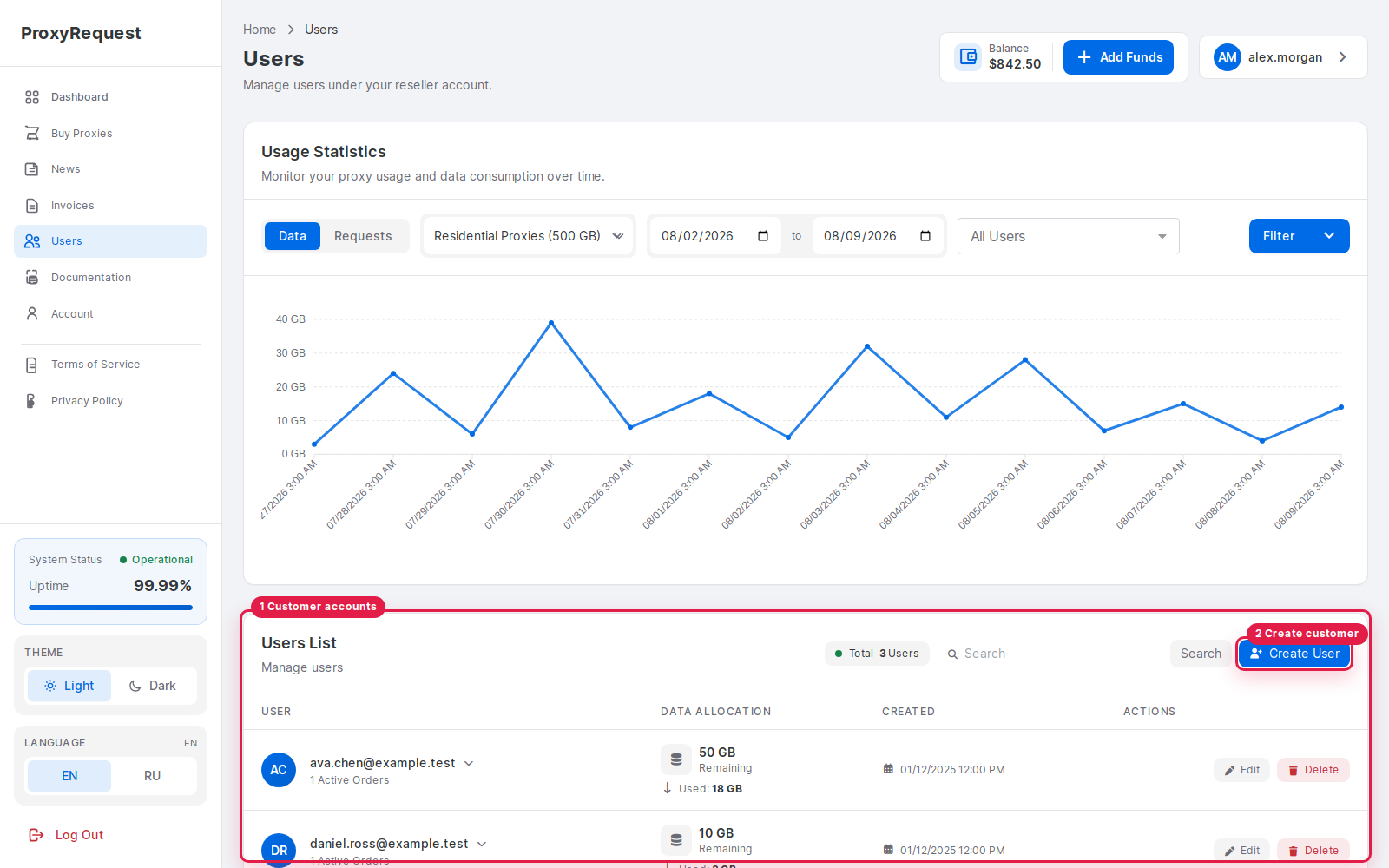This screenshot has width=1389, height=868.
Task: Click the trash icon in ava.chen's Delete button
Action: pos(1293,771)
